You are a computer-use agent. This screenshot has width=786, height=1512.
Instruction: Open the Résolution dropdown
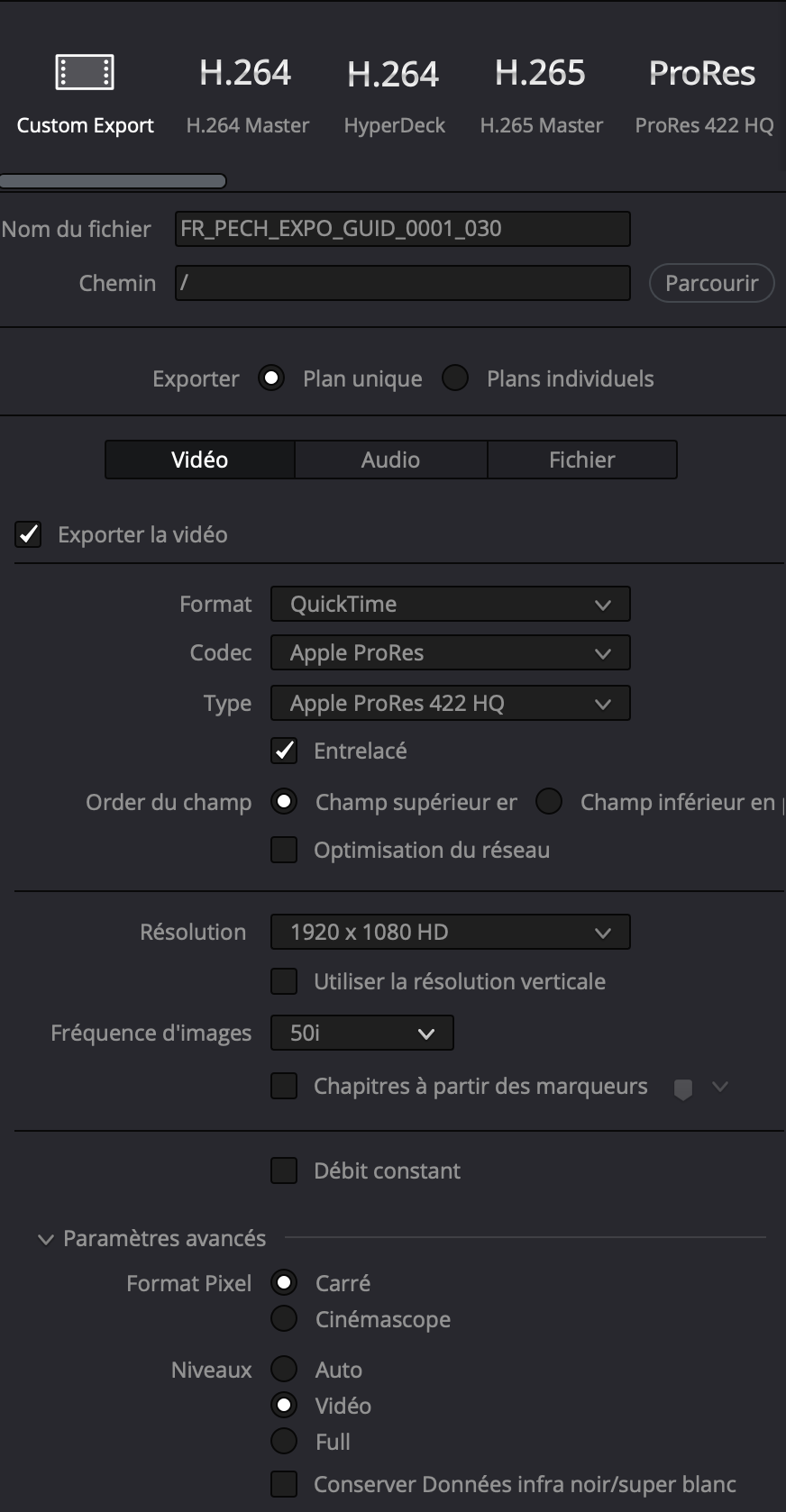tap(450, 932)
